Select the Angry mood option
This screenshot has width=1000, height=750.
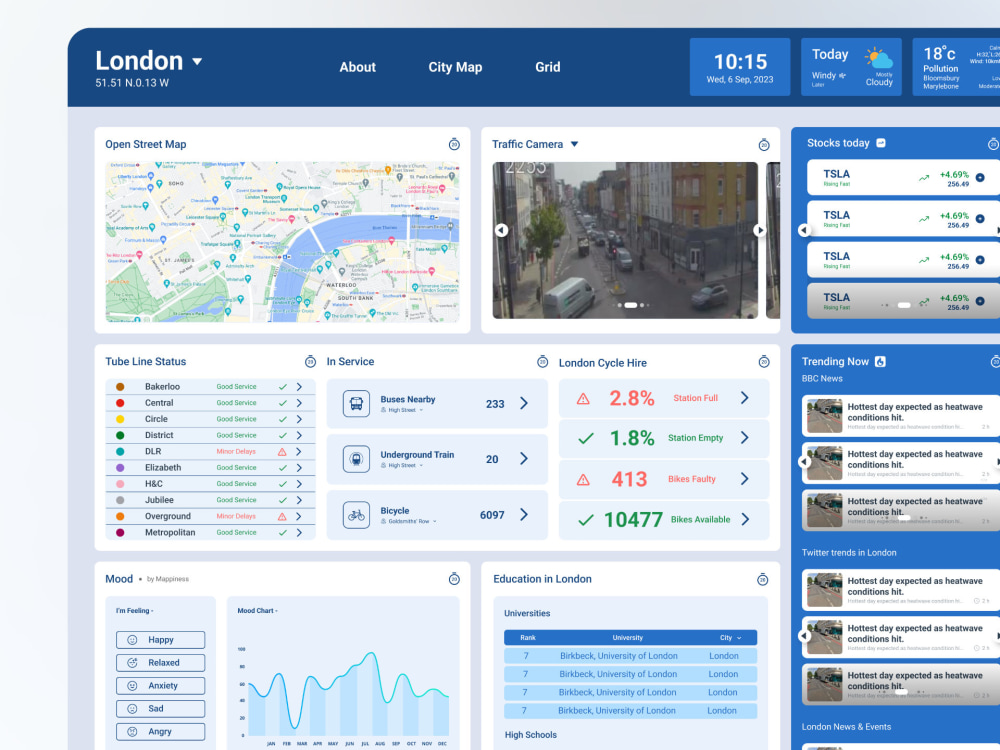click(161, 732)
